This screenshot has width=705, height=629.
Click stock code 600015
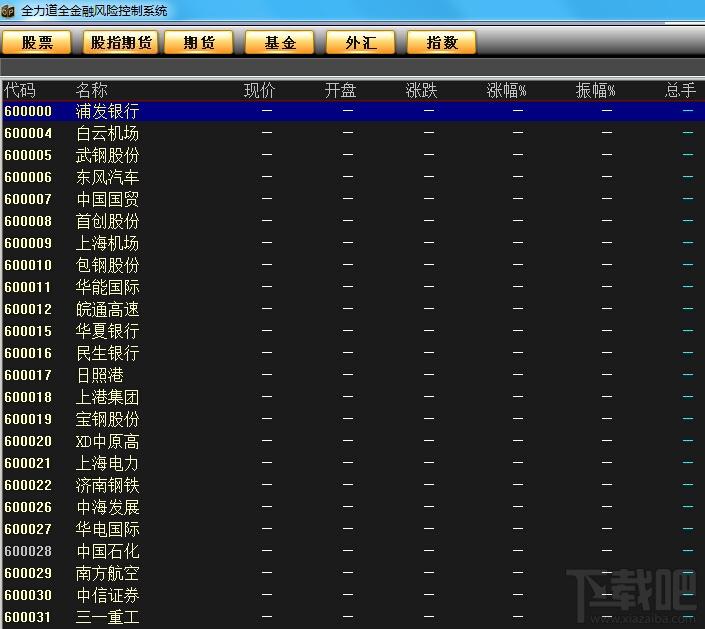point(28,331)
